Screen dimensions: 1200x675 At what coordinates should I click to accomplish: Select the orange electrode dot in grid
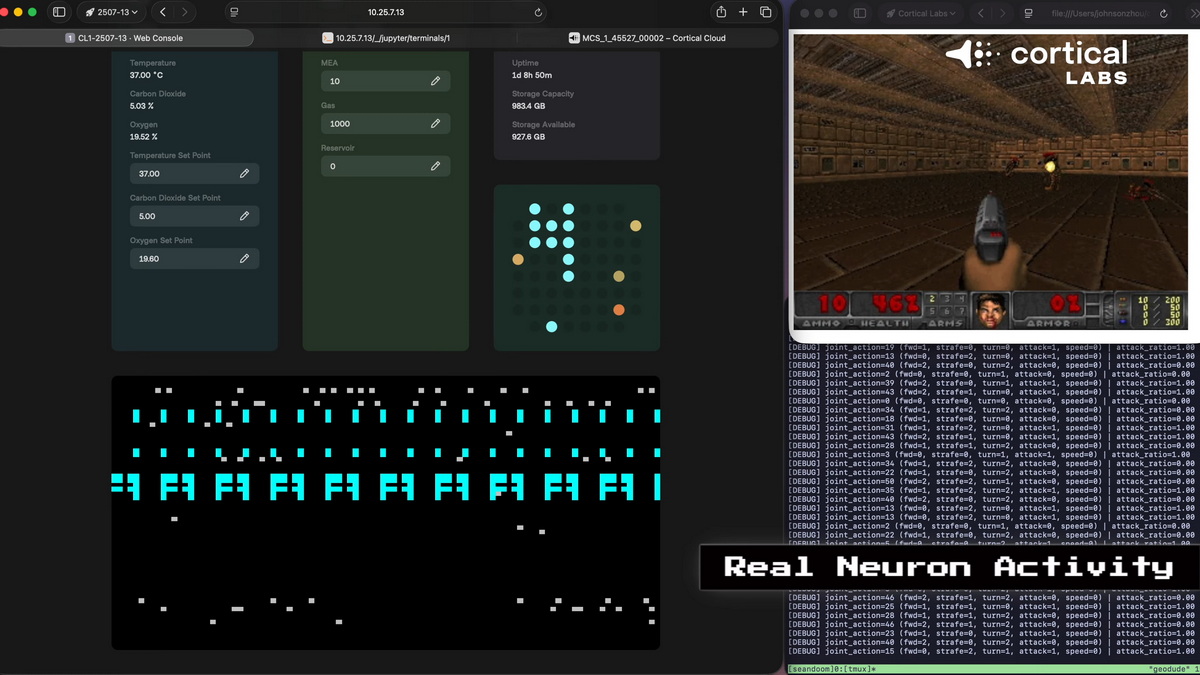coord(619,310)
